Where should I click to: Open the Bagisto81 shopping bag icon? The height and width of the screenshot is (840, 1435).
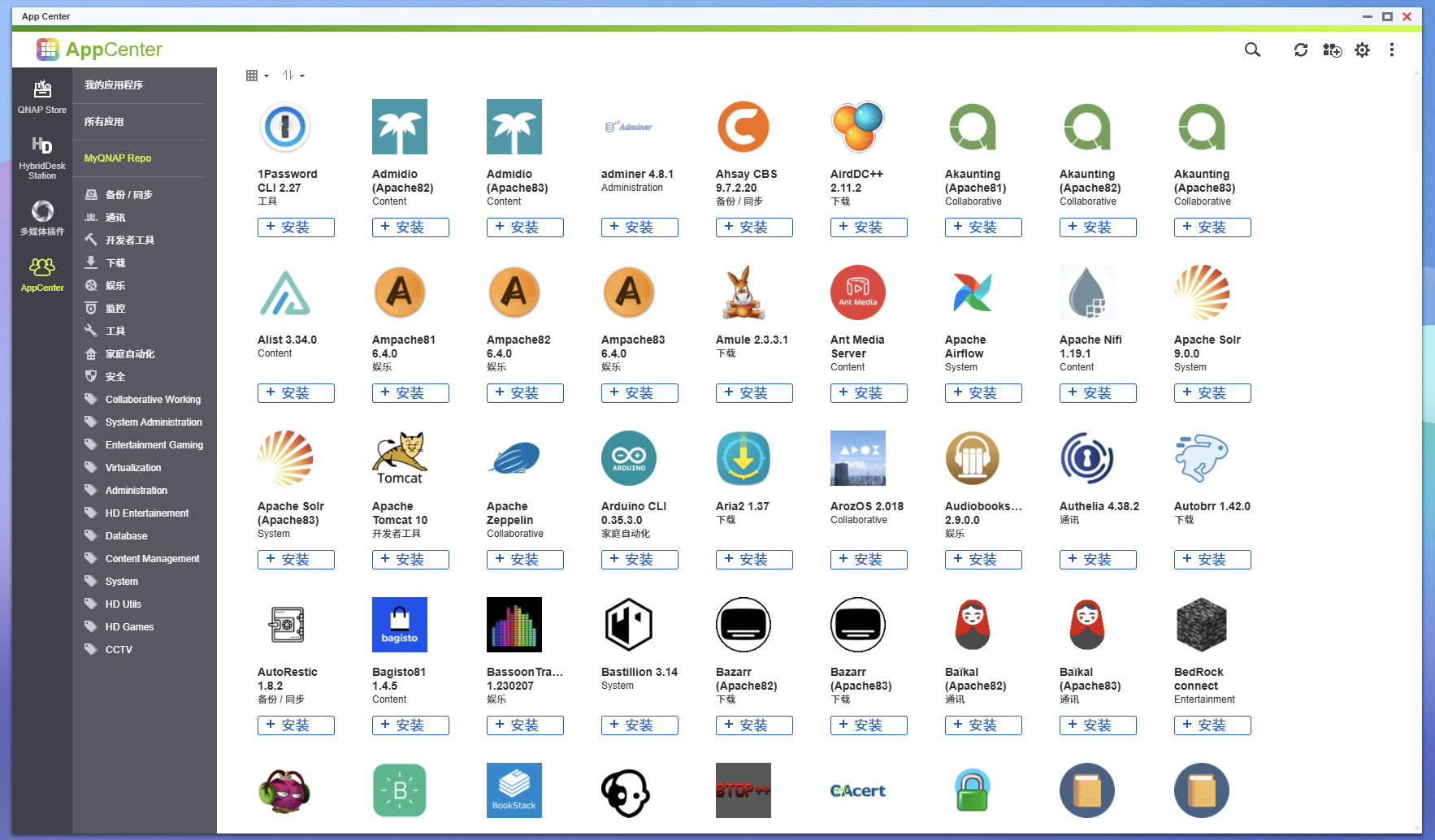(x=400, y=625)
